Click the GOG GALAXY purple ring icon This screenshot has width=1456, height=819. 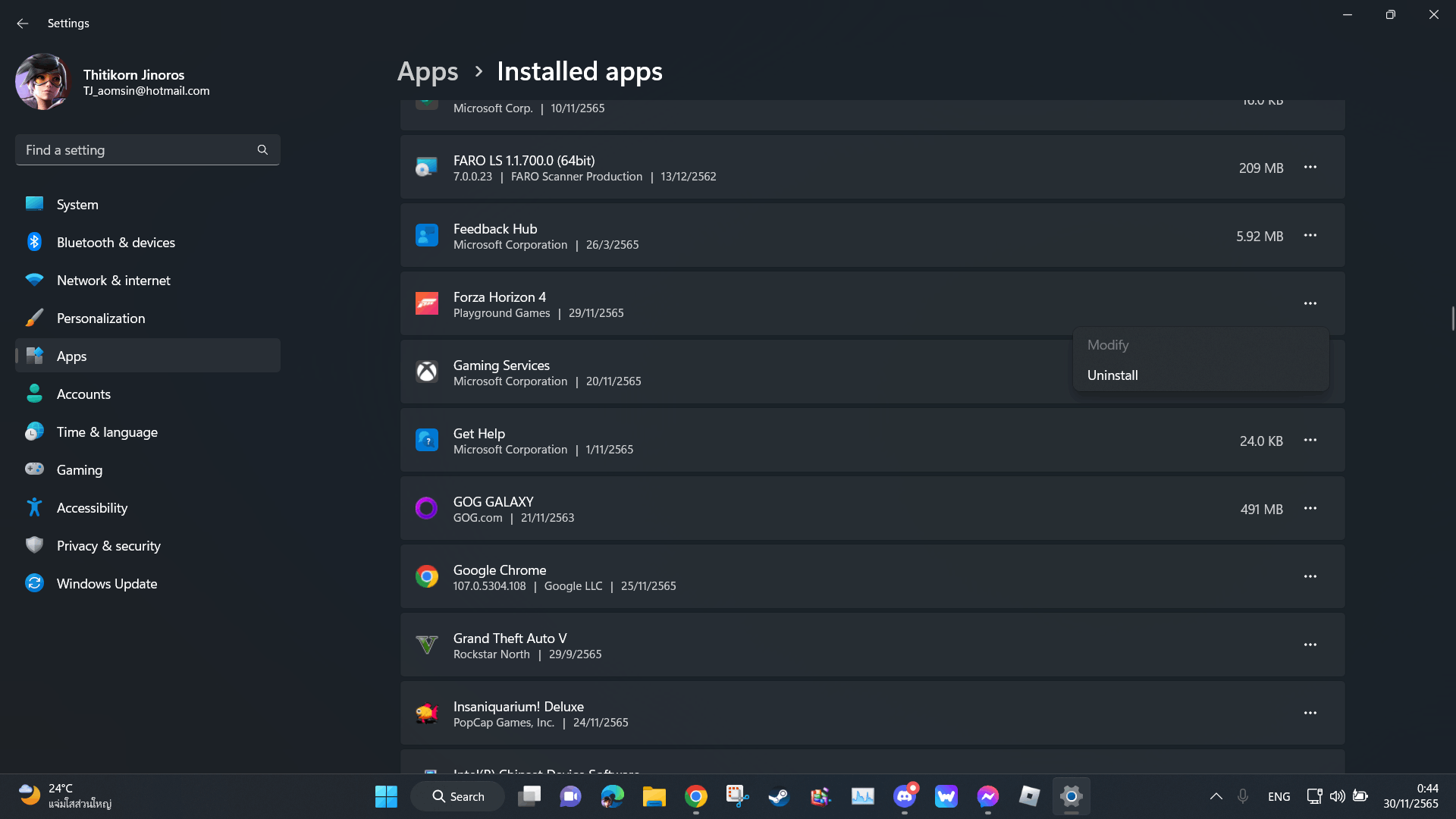coord(426,509)
